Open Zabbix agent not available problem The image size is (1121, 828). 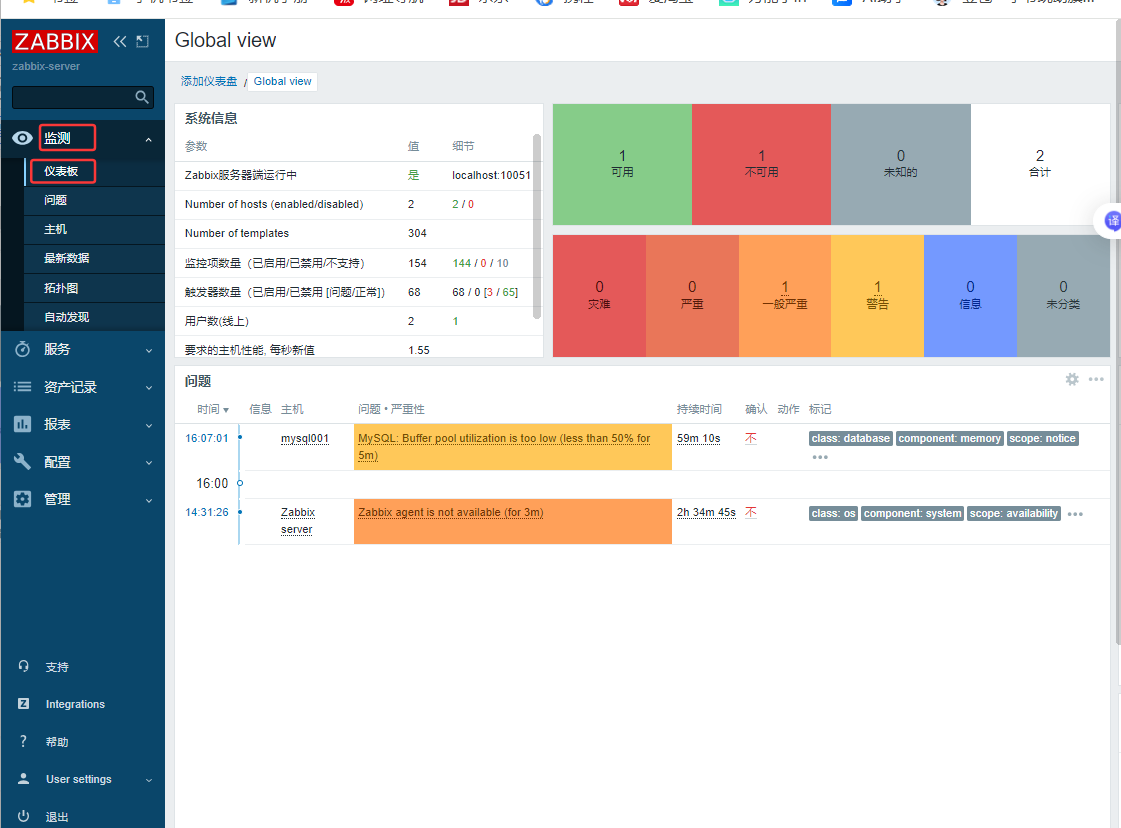(450, 513)
